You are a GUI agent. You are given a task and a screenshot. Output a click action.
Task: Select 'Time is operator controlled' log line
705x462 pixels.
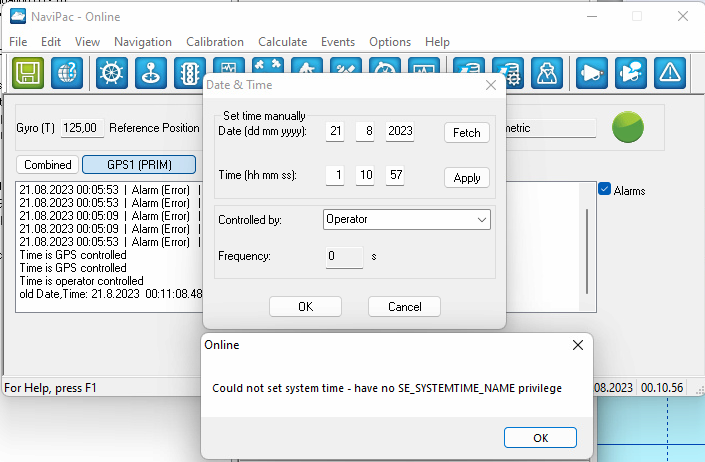pyautogui.click(x=81, y=281)
